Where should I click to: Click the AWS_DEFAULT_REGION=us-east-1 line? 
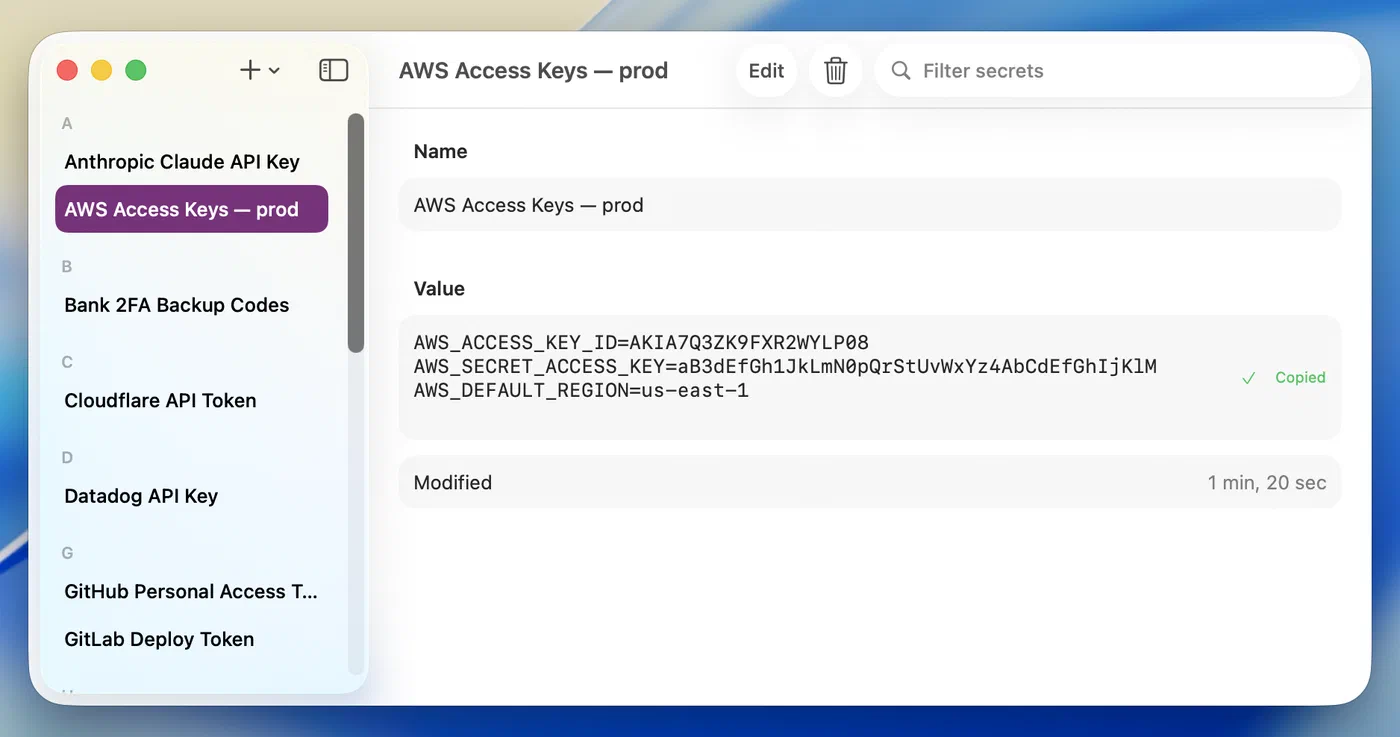pos(581,390)
